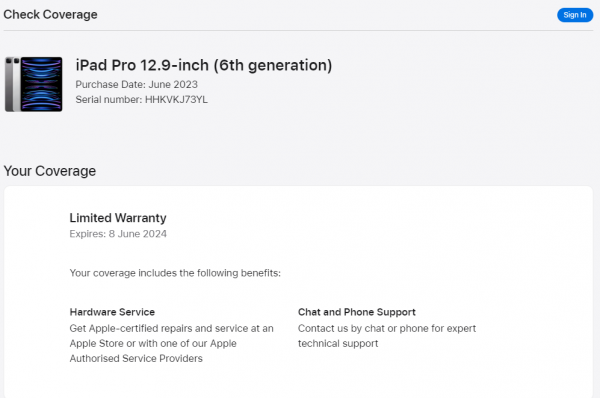This screenshot has width=600, height=398.
Task: Click the Check Coverage page title
Action: pos(51,15)
